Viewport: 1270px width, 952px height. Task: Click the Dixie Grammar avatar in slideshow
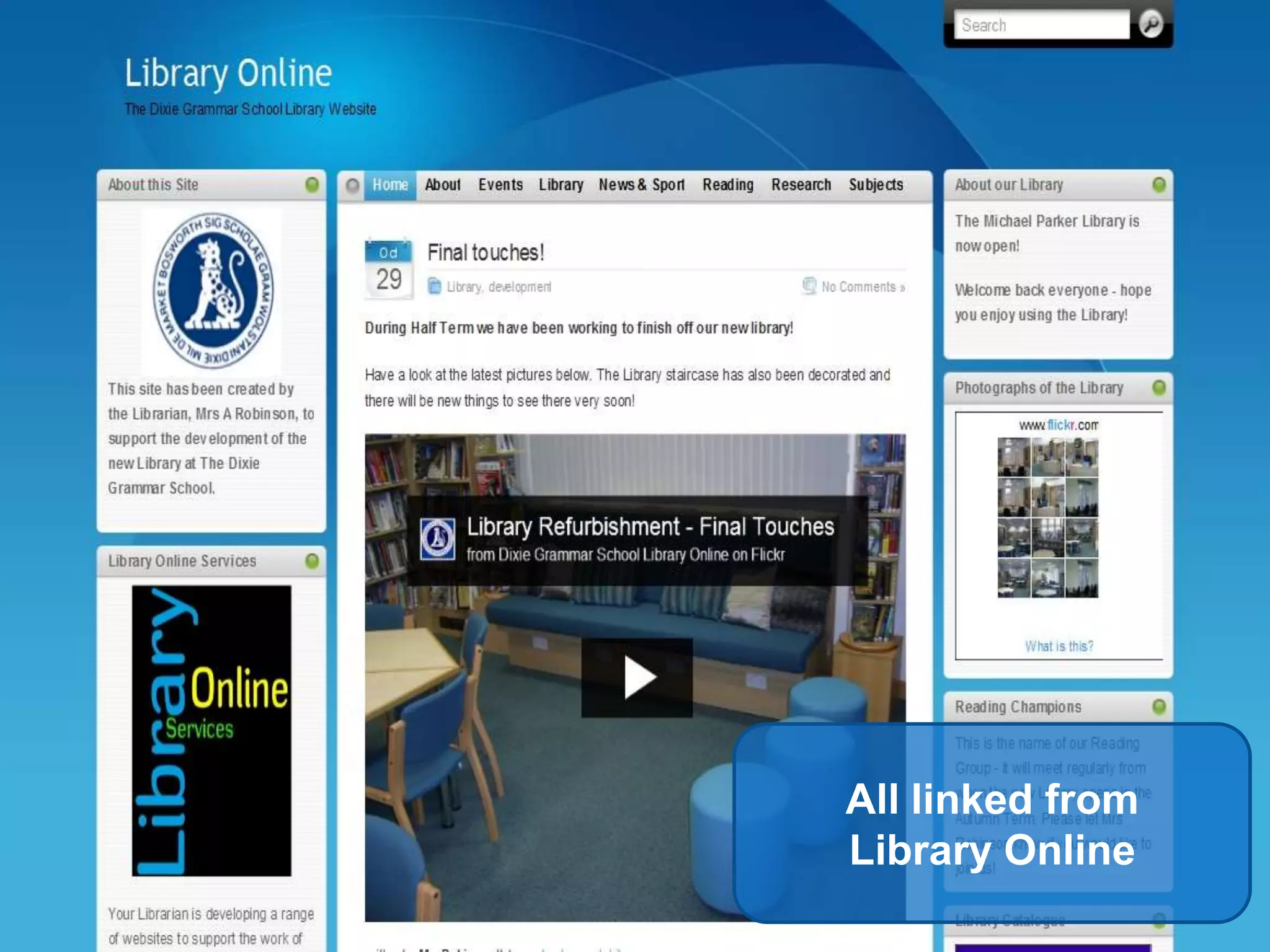point(438,539)
